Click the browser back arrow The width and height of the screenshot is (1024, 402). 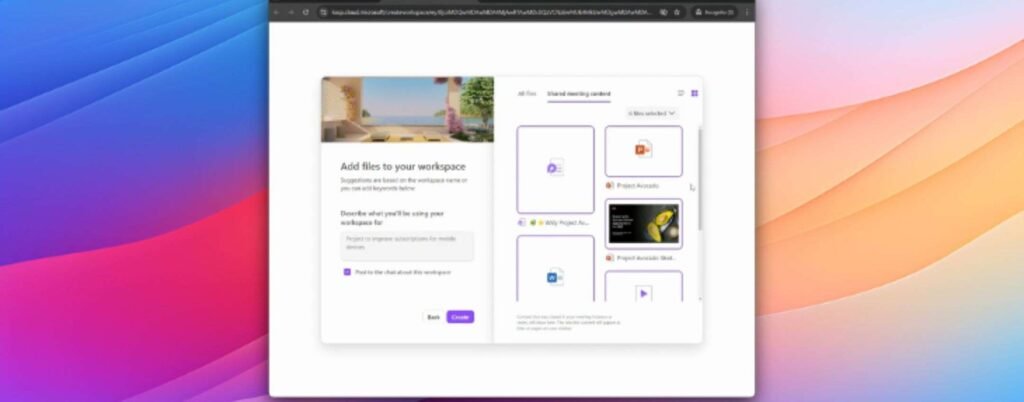[277, 12]
